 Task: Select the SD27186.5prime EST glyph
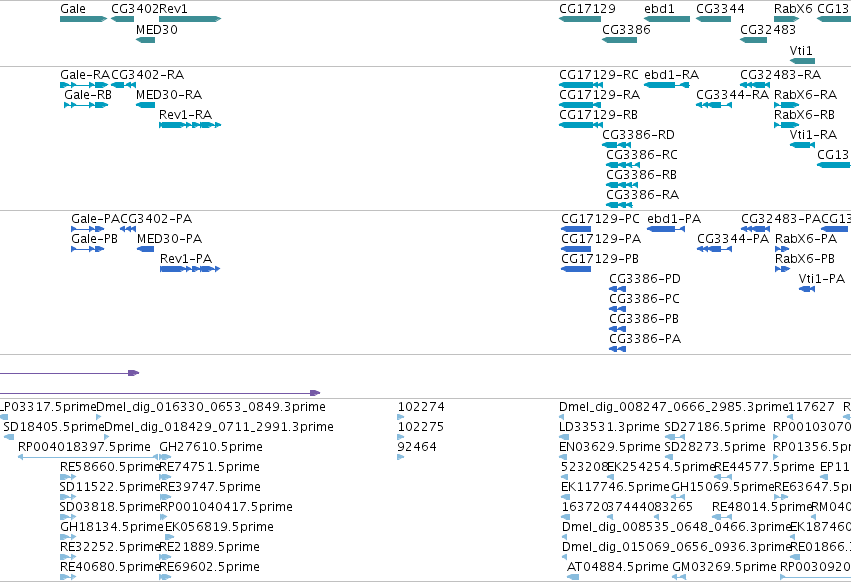coord(675,437)
